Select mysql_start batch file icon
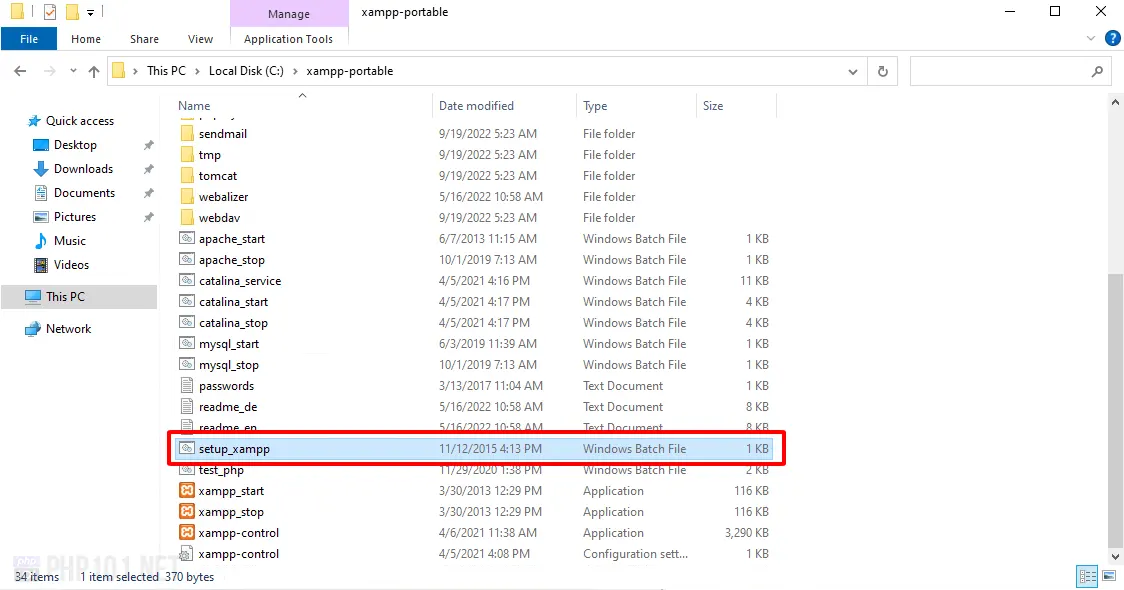 point(186,343)
